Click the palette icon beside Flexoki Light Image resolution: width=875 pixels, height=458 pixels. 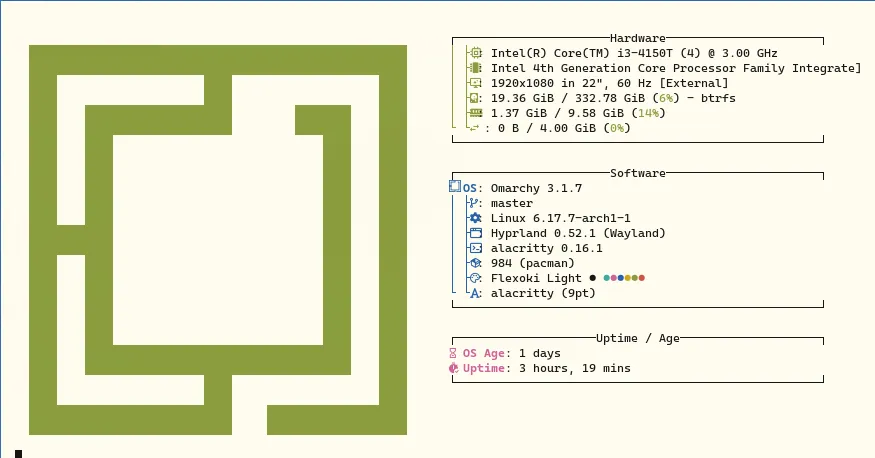click(475, 278)
